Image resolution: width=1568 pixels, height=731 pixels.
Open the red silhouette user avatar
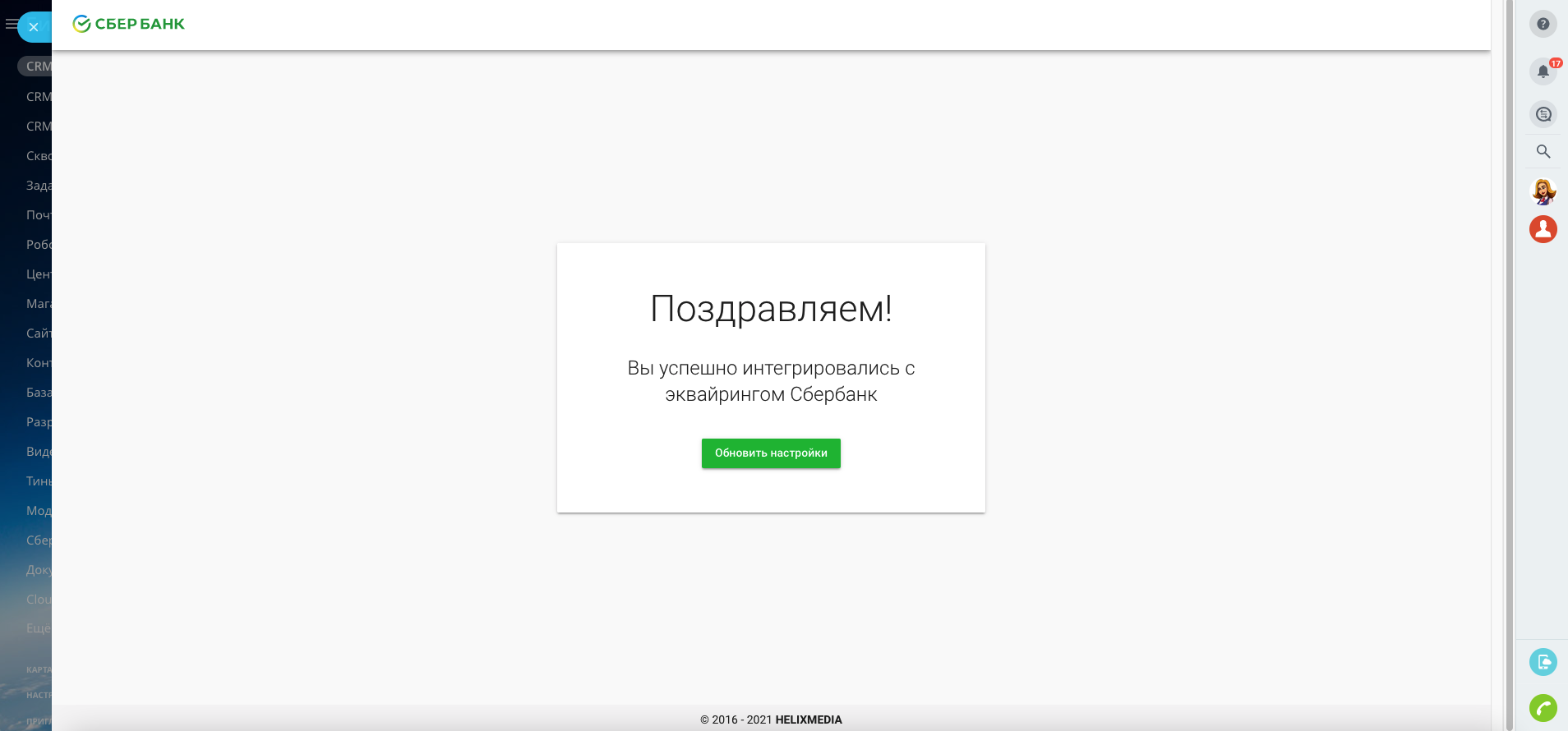[x=1543, y=229]
